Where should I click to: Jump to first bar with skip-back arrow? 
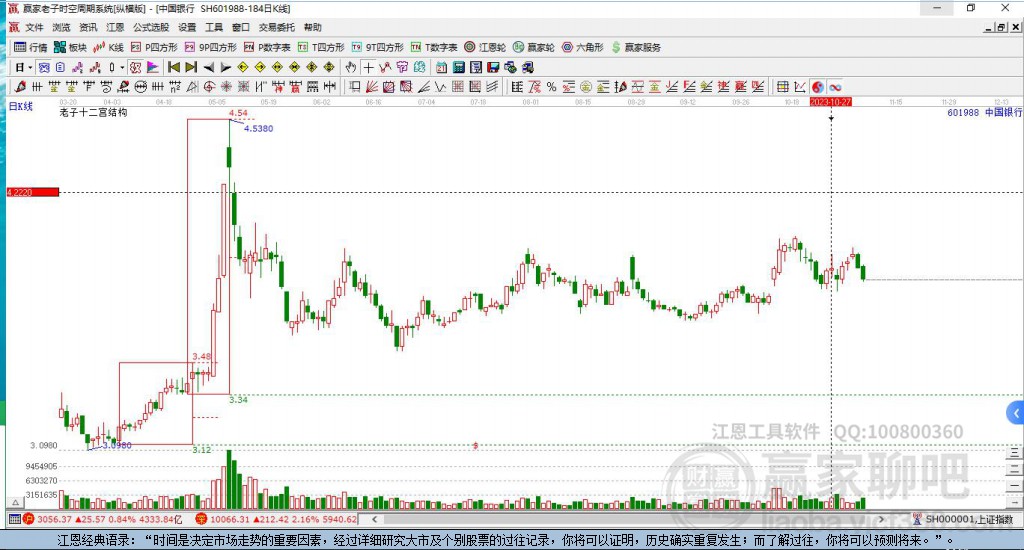click(x=174, y=67)
